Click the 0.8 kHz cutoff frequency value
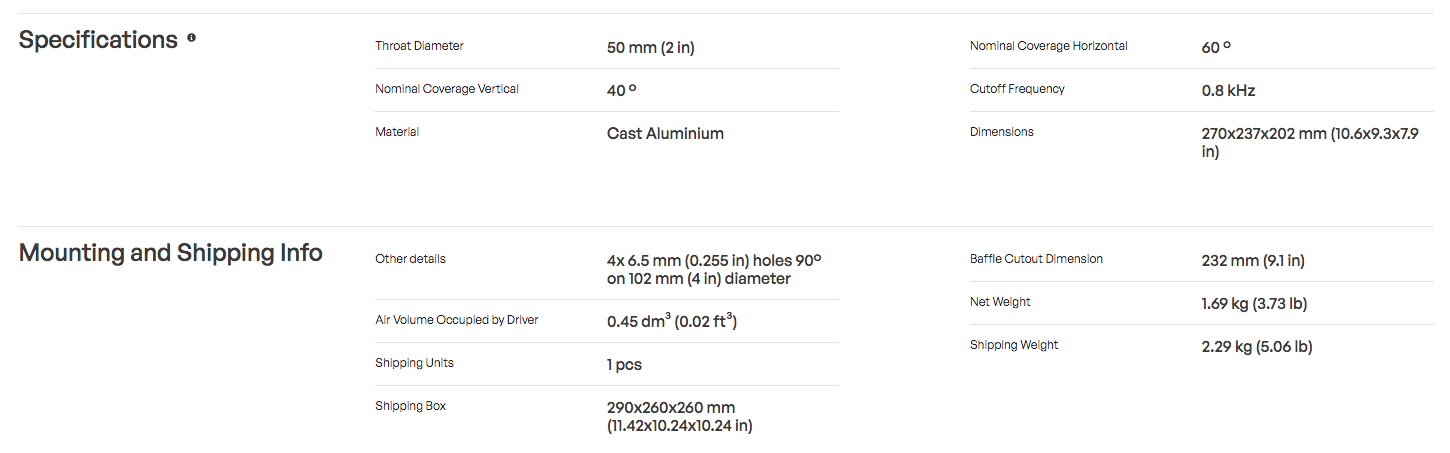Image resolution: width=1450 pixels, height=453 pixels. click(1228, 91)
